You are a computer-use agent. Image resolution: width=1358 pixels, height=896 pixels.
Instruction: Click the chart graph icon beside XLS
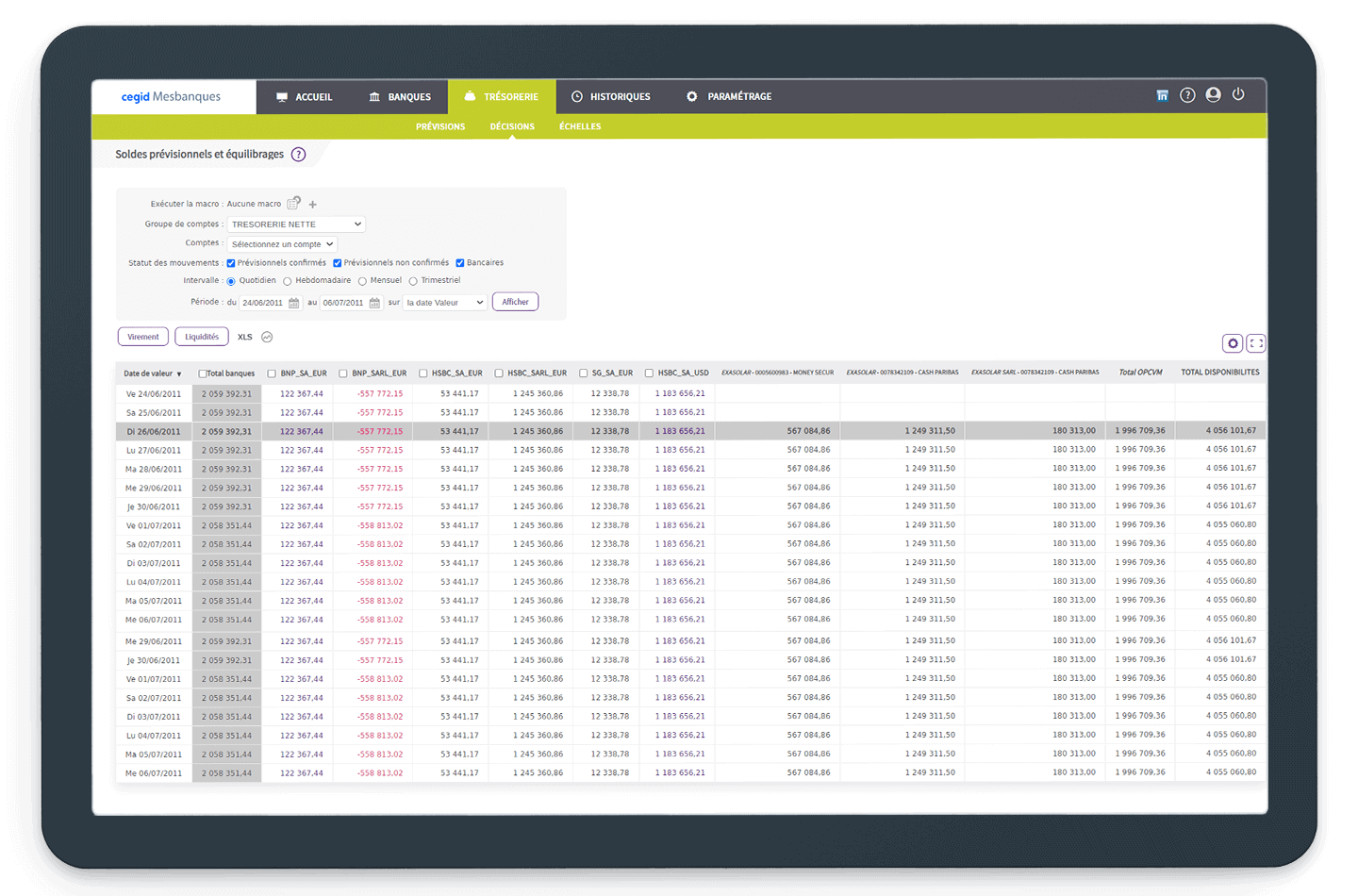(x=267, y=337)
